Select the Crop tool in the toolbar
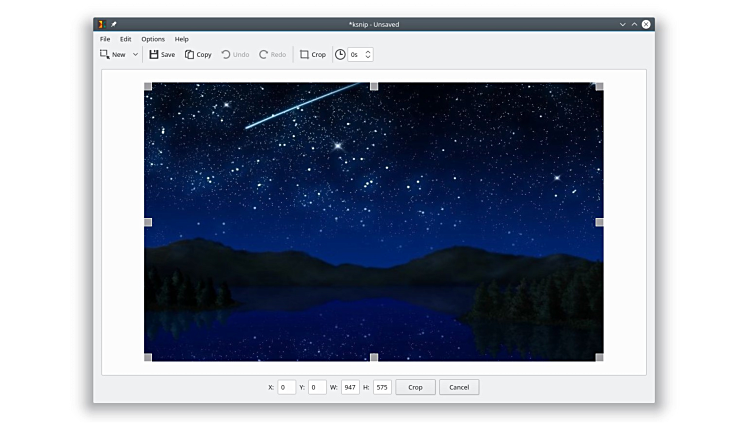The image size is (752, 423). (x=313, y=54)
